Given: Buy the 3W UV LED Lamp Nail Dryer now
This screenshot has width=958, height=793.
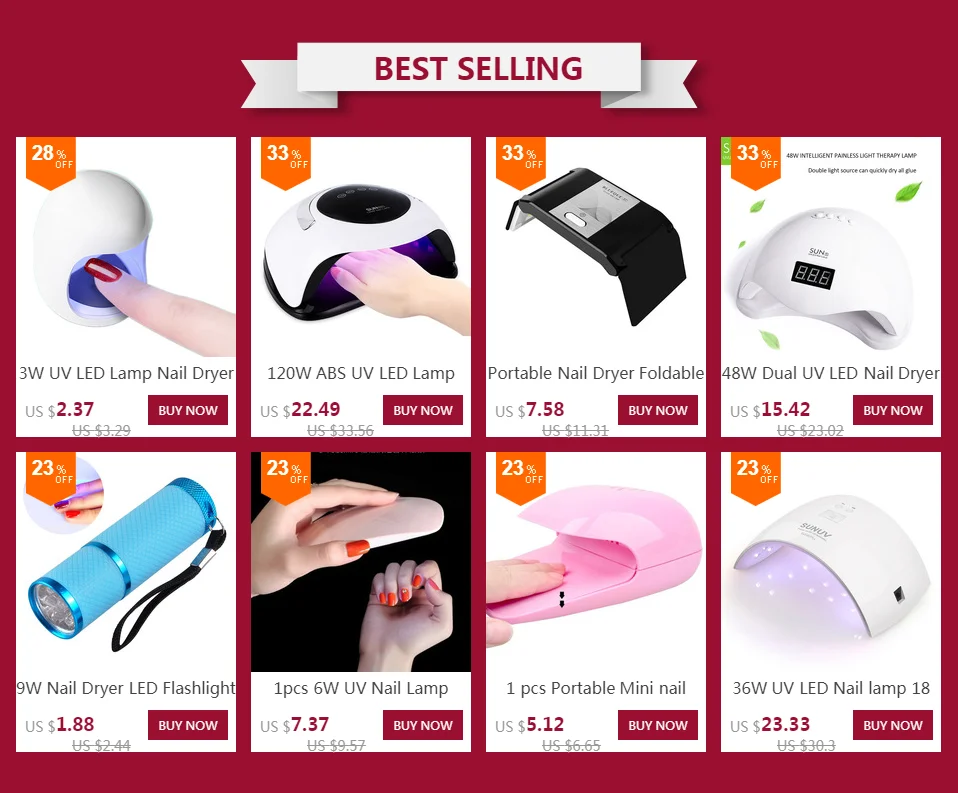Looking at the screenshot, I should click(188, 410).
